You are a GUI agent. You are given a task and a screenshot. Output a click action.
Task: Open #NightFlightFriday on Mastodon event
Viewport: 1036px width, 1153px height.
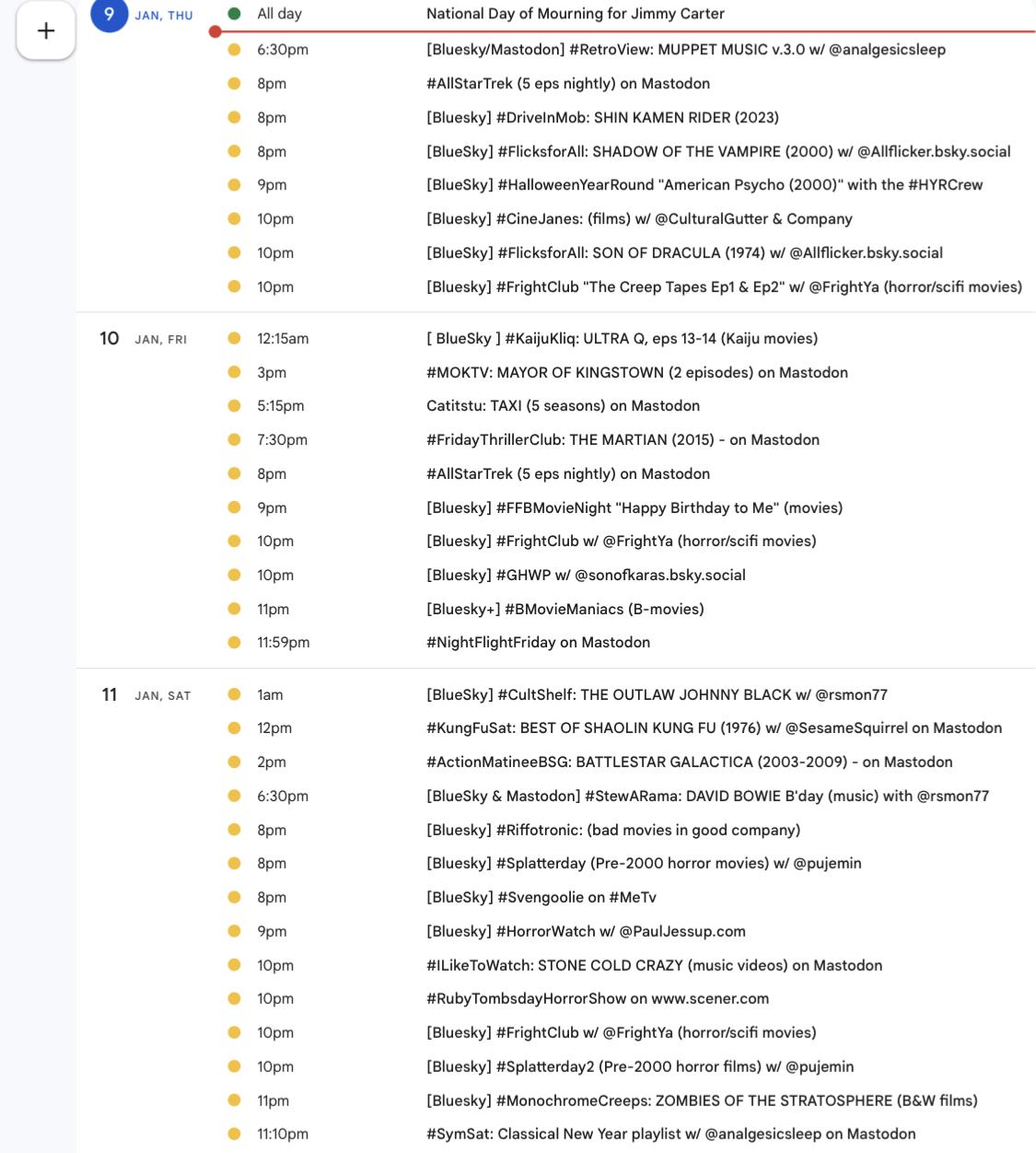pyautogui.click(x=538, y=643)
